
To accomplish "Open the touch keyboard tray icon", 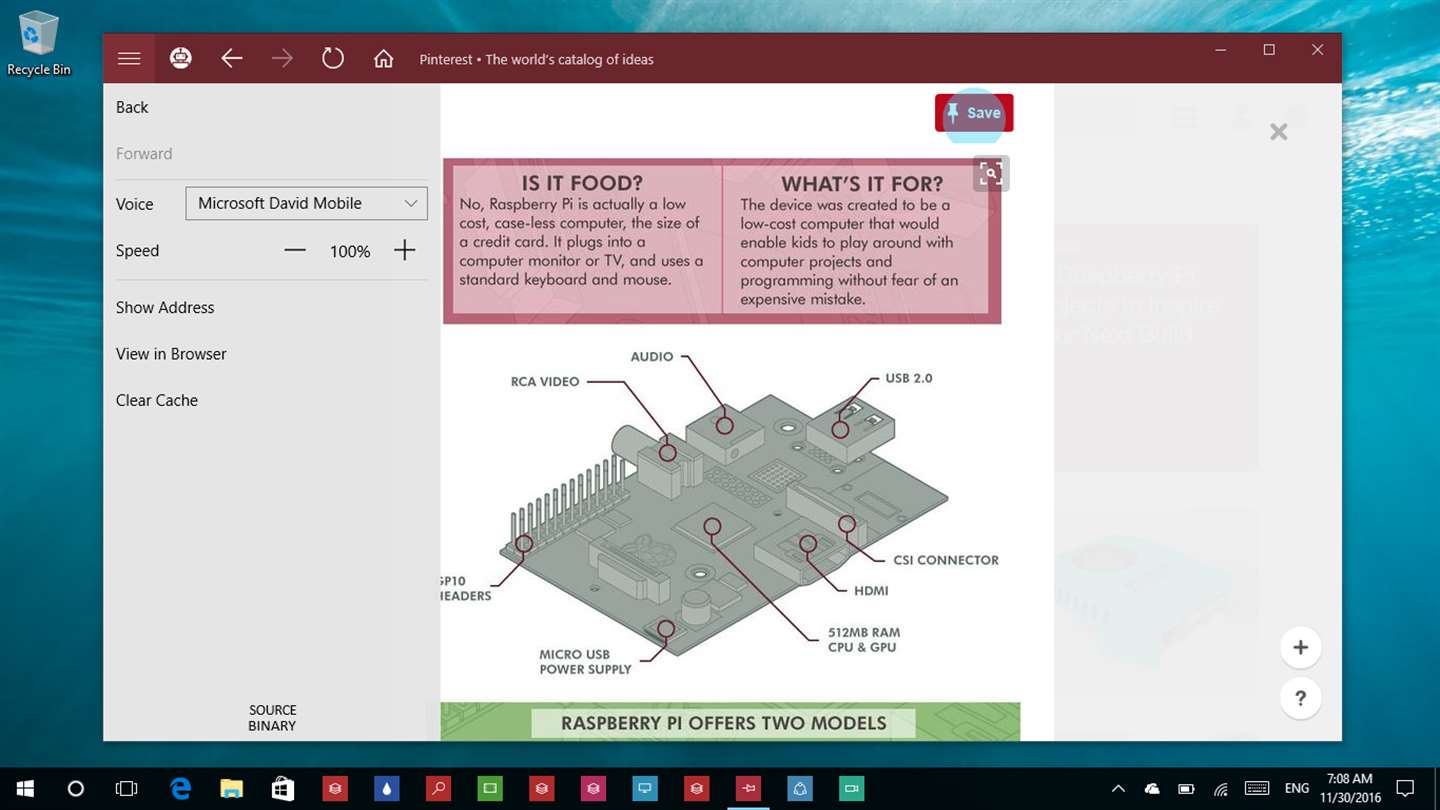I will click(x=1257, y=789).
